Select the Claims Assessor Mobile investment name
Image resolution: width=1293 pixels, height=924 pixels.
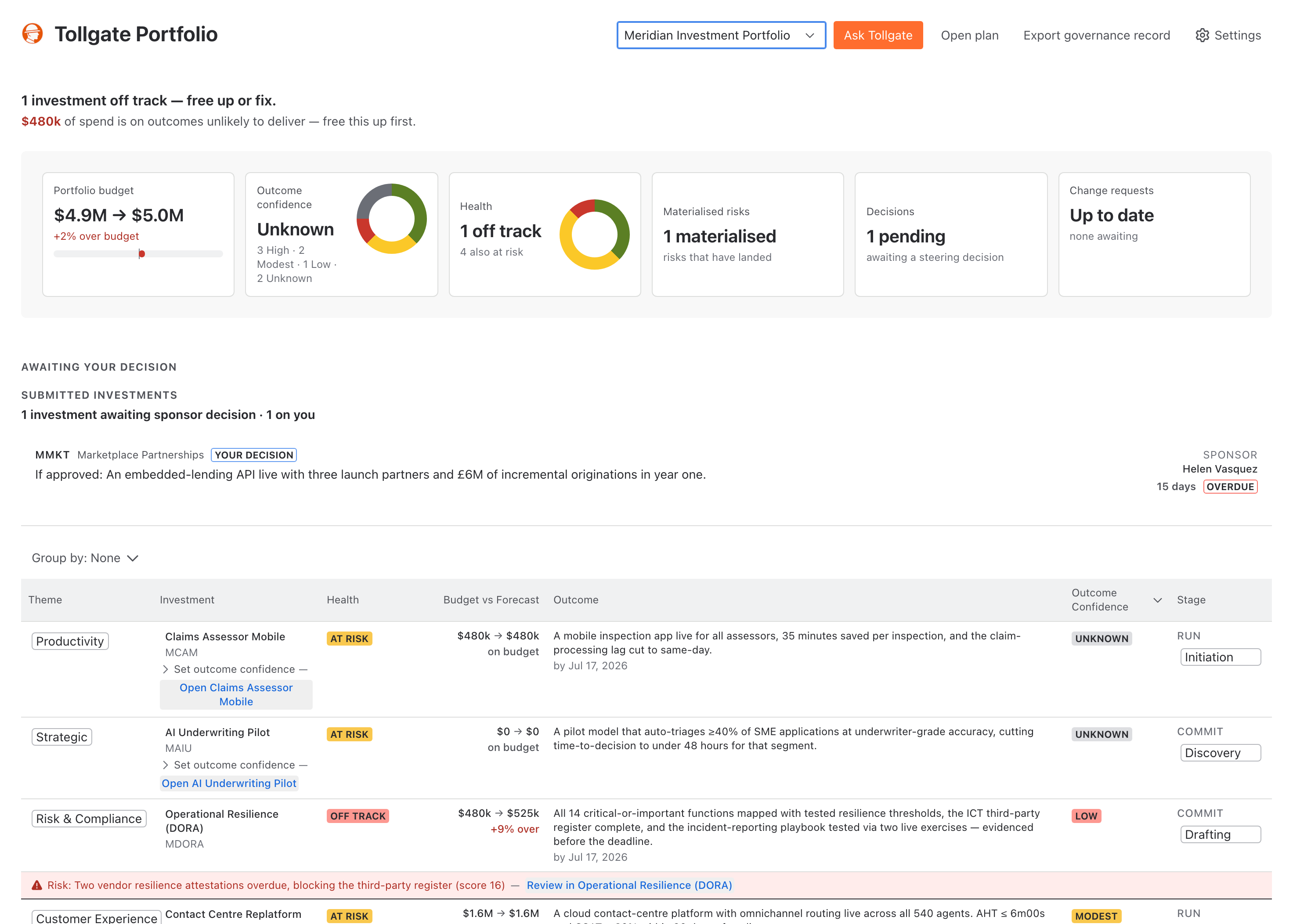tap(225, 637)
